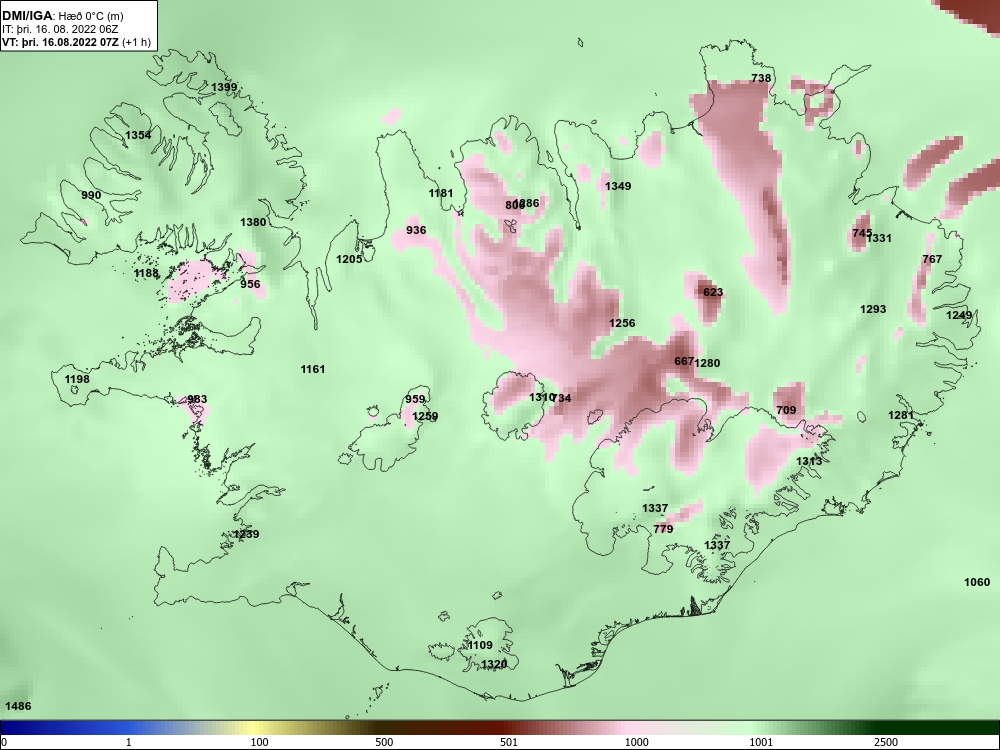Select the 738 value at the northern peninsula

pyautogui.click(x=761, y=78)
